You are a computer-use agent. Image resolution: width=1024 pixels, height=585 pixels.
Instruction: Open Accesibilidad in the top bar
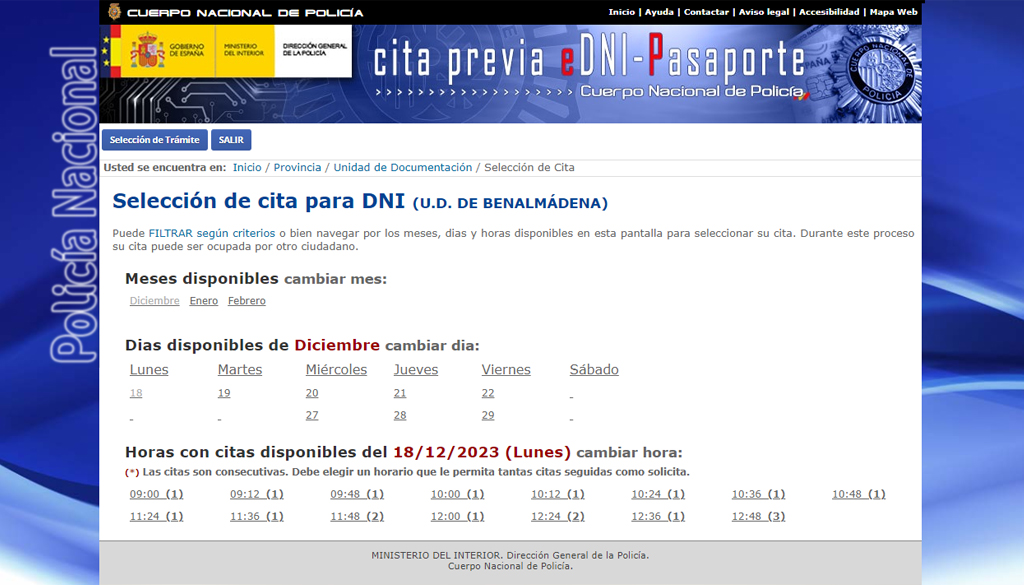coord(829,12)
